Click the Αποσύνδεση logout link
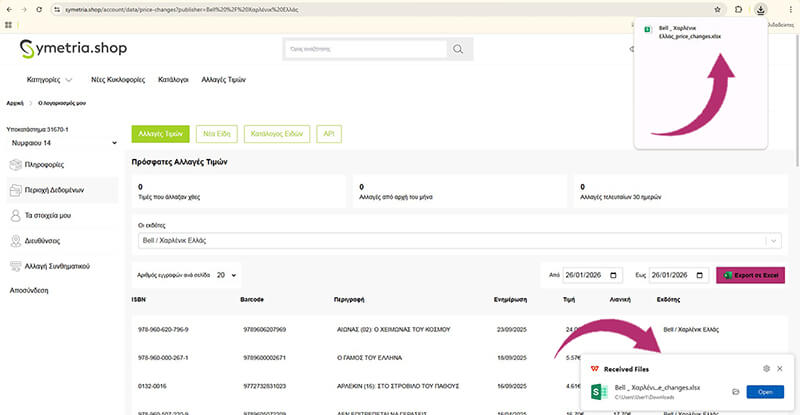The image size is (800, 415). (30, 290)
